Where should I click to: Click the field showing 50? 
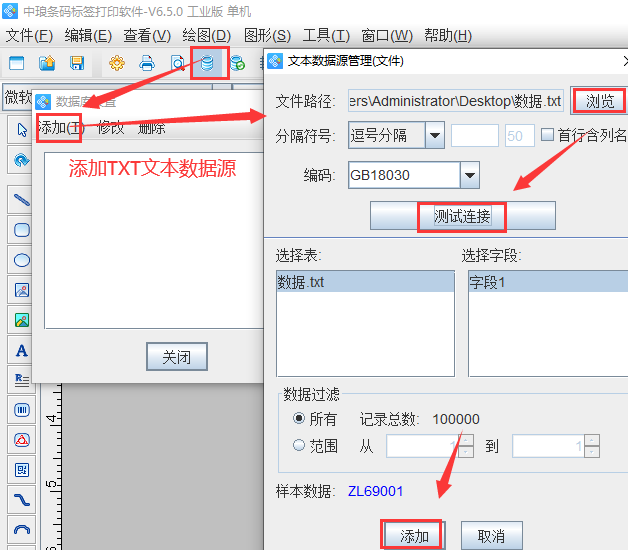[519, 136]
